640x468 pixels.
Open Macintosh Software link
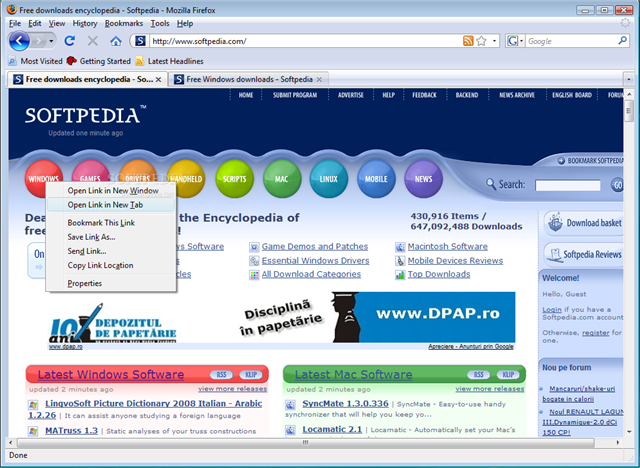tap(447, 246)
